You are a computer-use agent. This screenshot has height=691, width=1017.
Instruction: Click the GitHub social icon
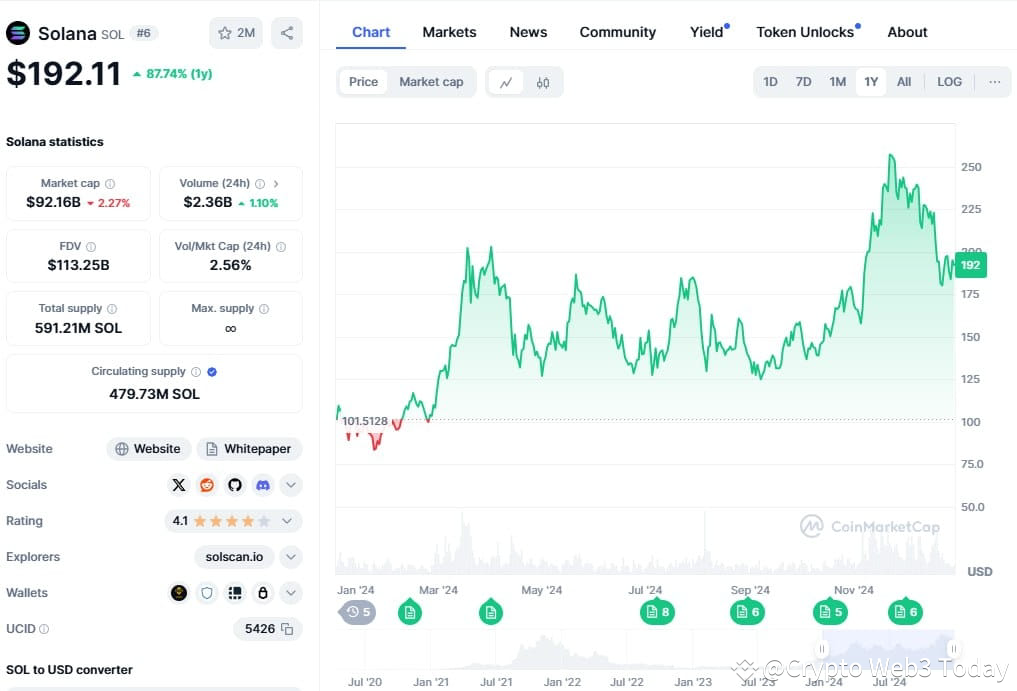click(x=234, y=485)
